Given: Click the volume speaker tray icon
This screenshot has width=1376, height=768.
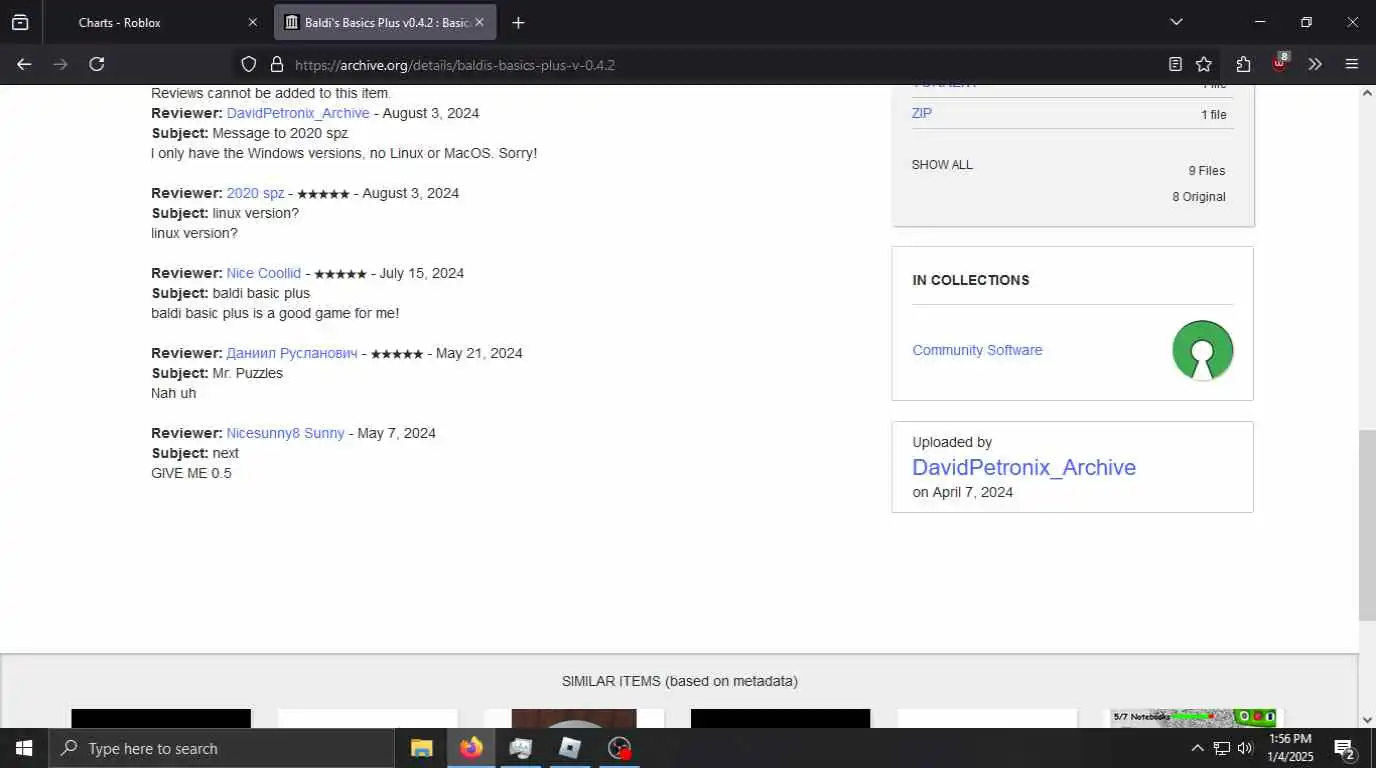Looking at the screenshot, I should (1245, 748).
